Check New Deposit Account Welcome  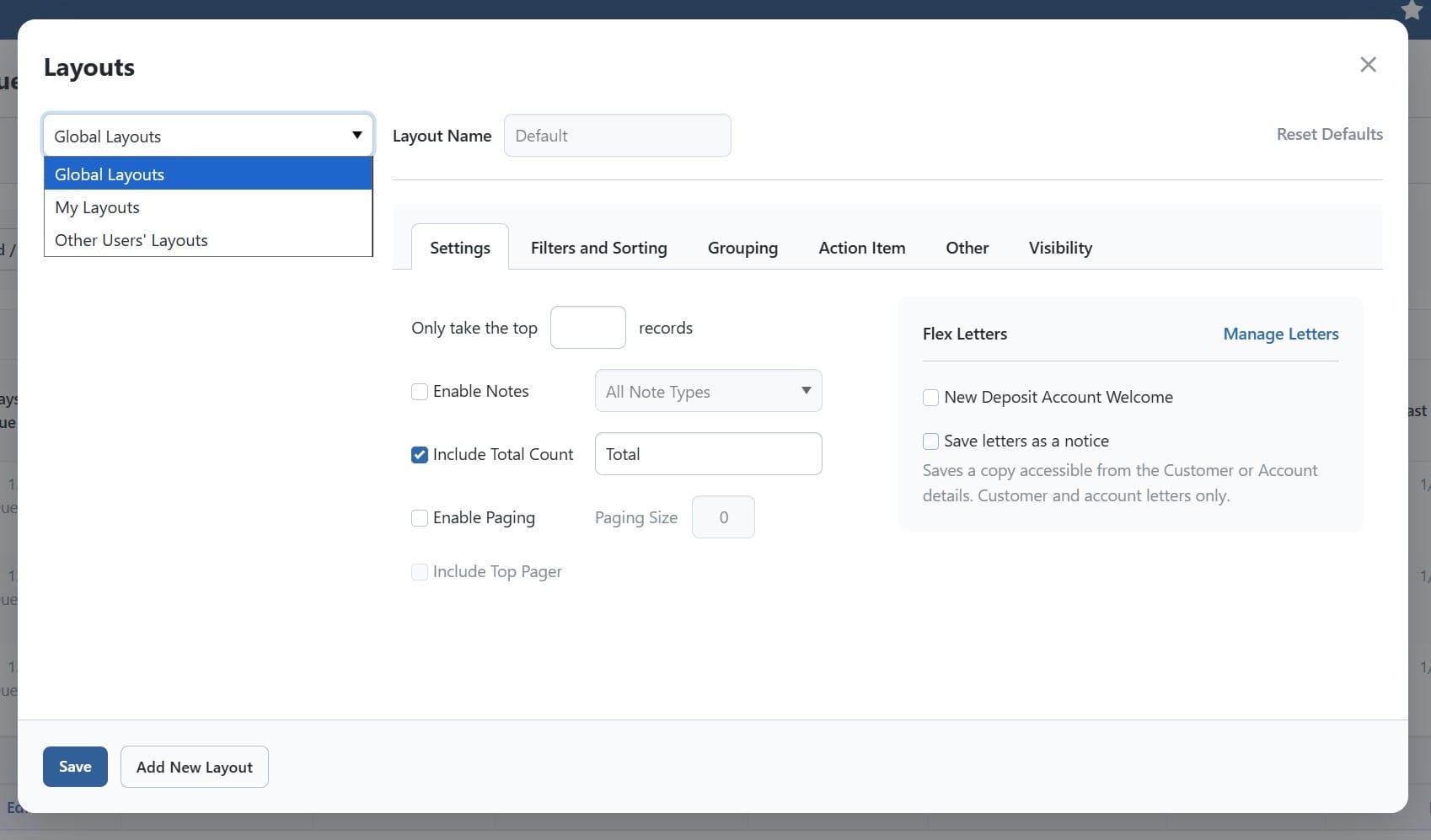931,398
